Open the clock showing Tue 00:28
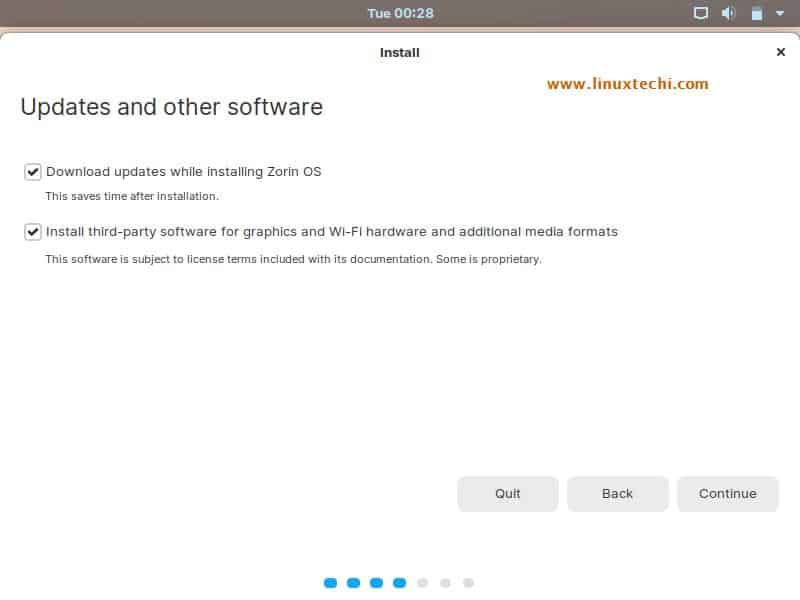Viewport: 800px width, 600px height. coord(401,13)
